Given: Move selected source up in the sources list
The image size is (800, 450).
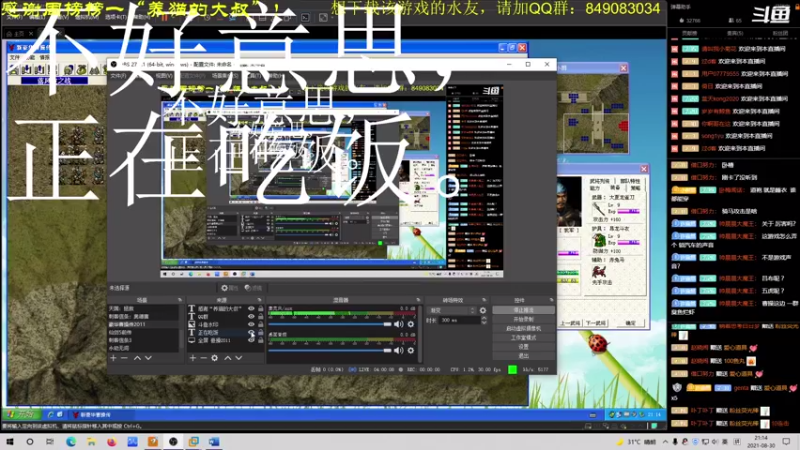Looking at the screenshot, I should coord(228,358).
